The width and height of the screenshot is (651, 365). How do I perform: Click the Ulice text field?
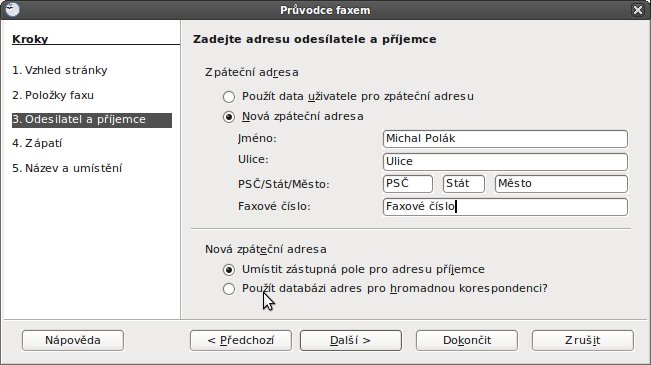coord(505,162)
